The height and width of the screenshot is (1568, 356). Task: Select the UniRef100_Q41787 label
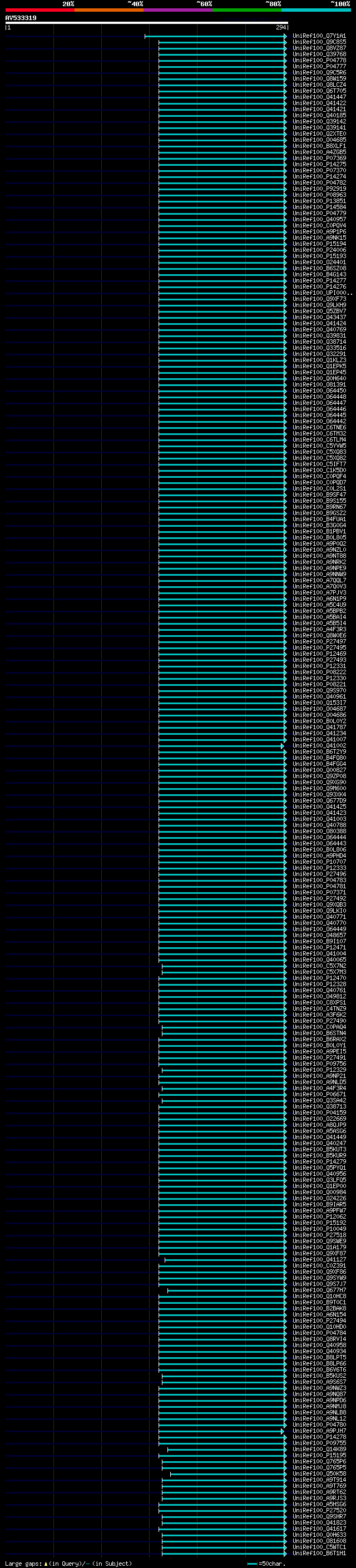pyautogui.click(x=319, y=727)
